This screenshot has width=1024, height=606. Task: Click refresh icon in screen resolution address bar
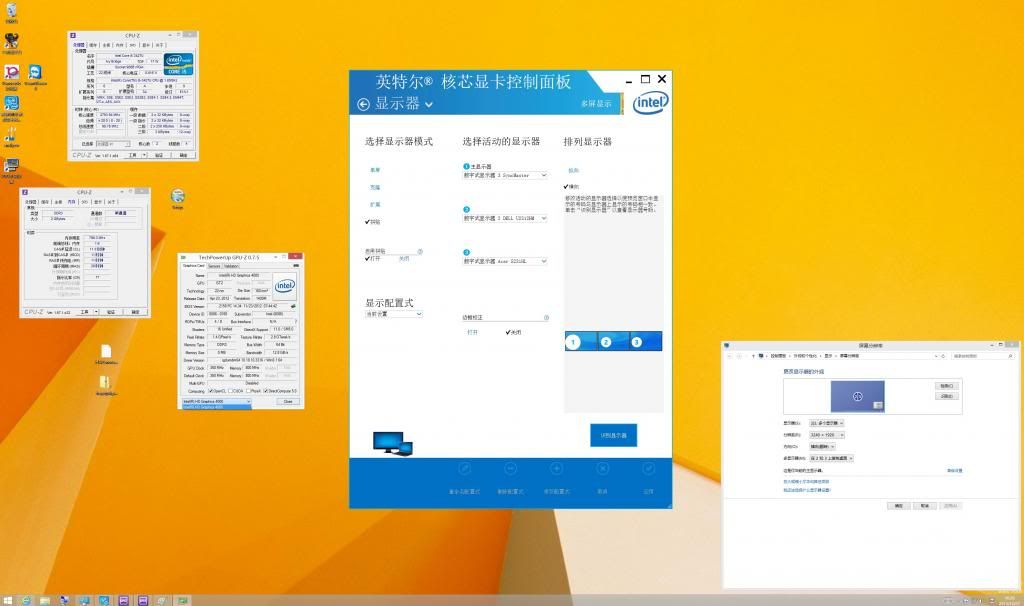[x=943, y=356]
